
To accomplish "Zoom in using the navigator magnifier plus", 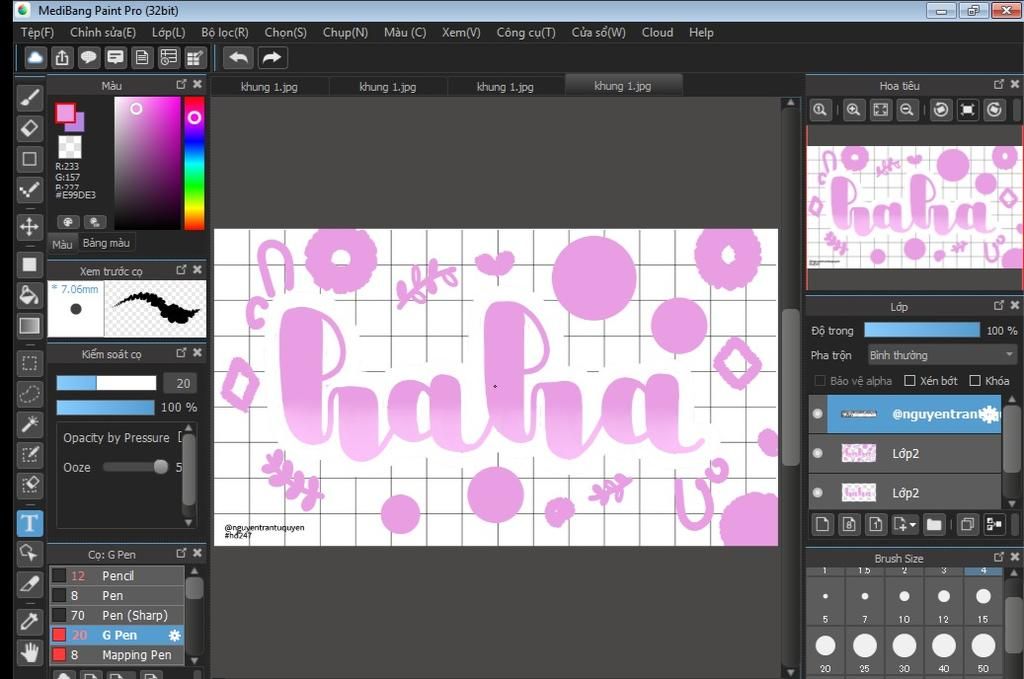I will pyautogui.click(x=853, y=110).
